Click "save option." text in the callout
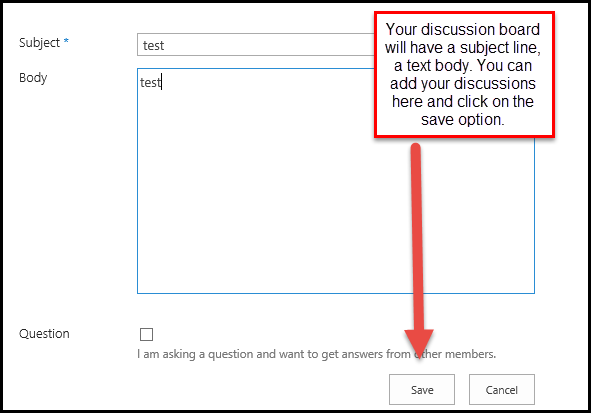 click(x=462, y=120)
